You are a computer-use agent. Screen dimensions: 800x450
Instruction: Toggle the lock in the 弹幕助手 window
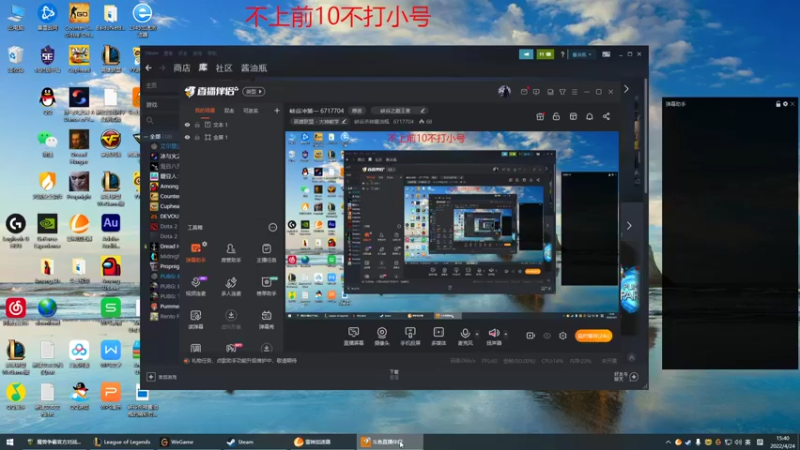(x=778, y=104)
